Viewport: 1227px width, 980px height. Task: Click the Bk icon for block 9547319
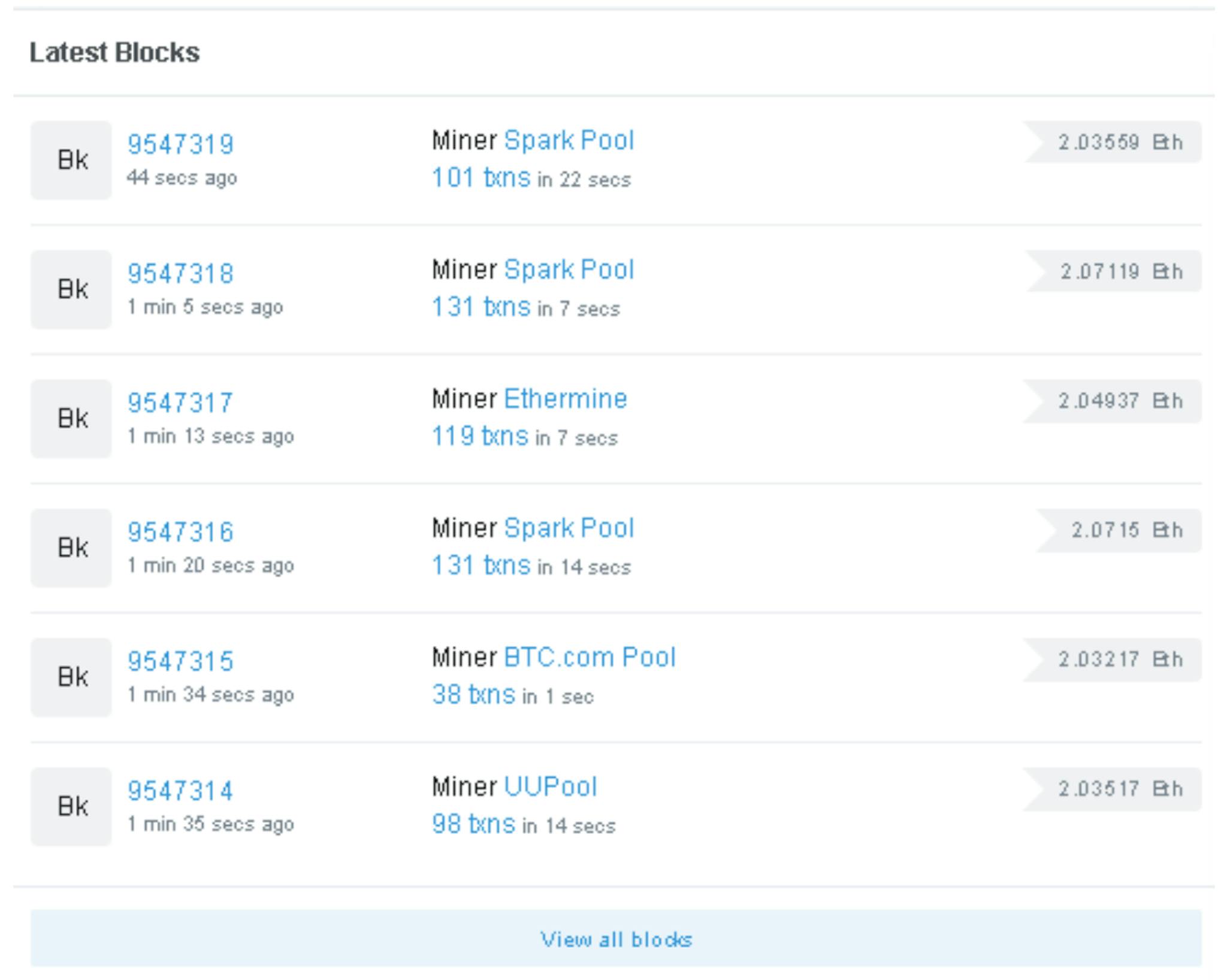71,160
